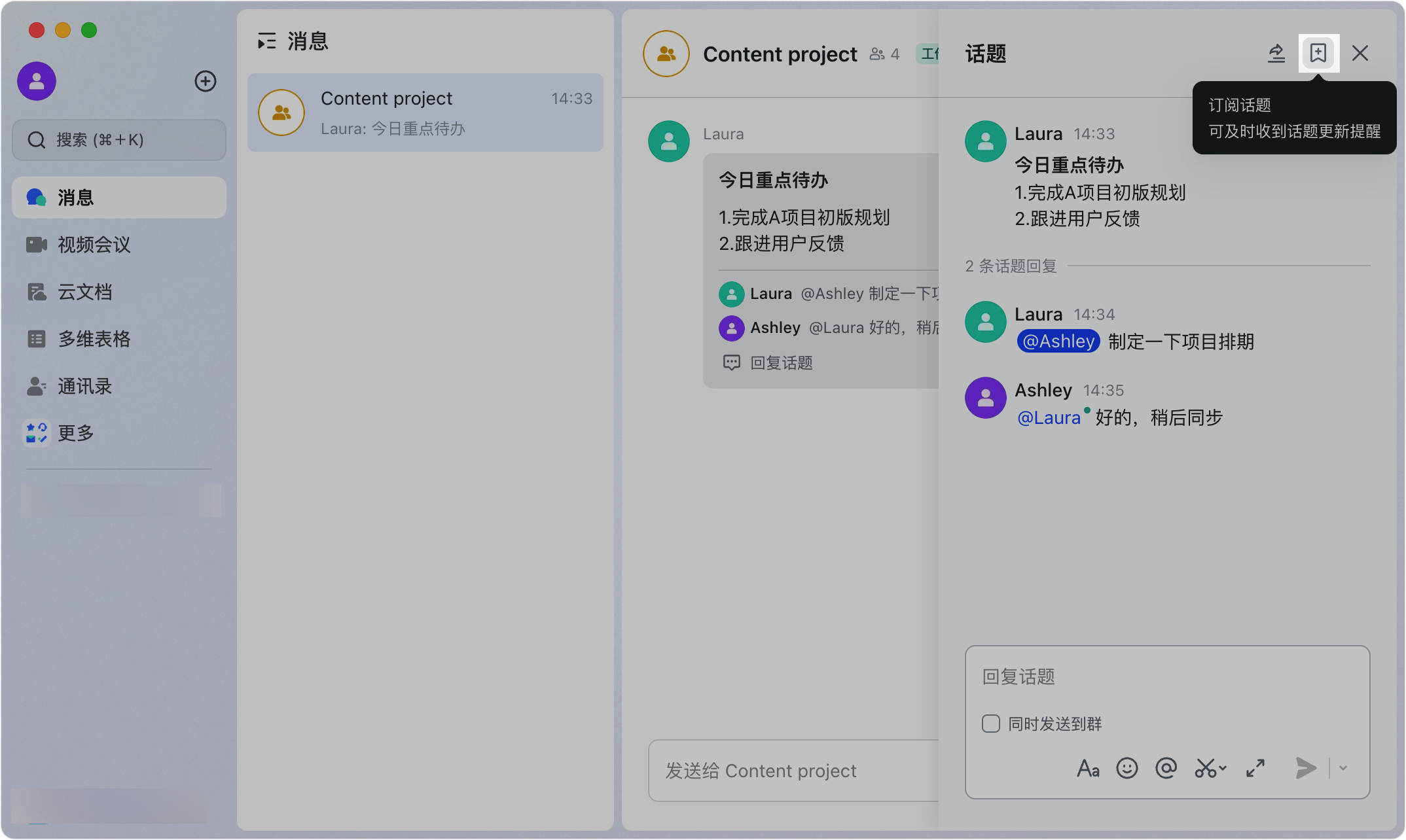The height and width of the screenshot is (840, 1406).
Task: Open screenshot options chevron beside scissors
Action: (1223, 768)
